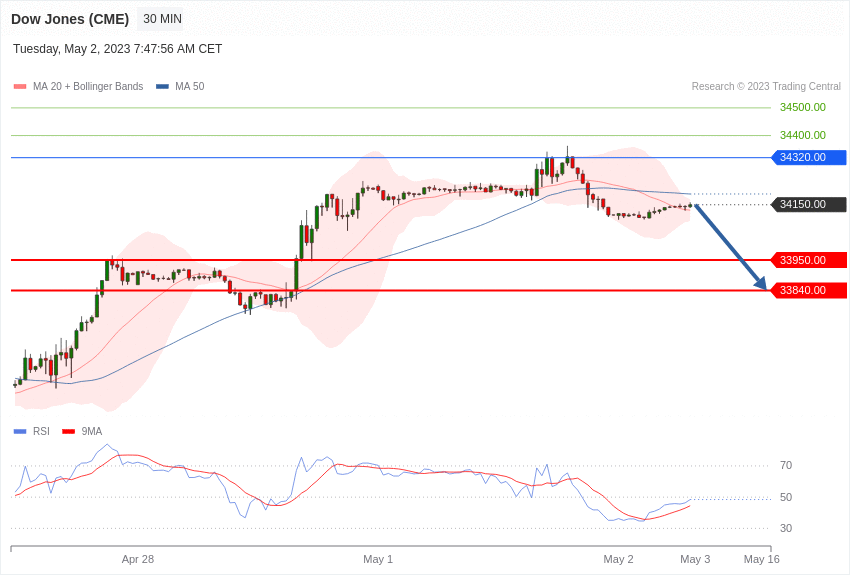Click the 'MA 50' legend label
This screenshot has height=576, width=850.
pos(190,87)
